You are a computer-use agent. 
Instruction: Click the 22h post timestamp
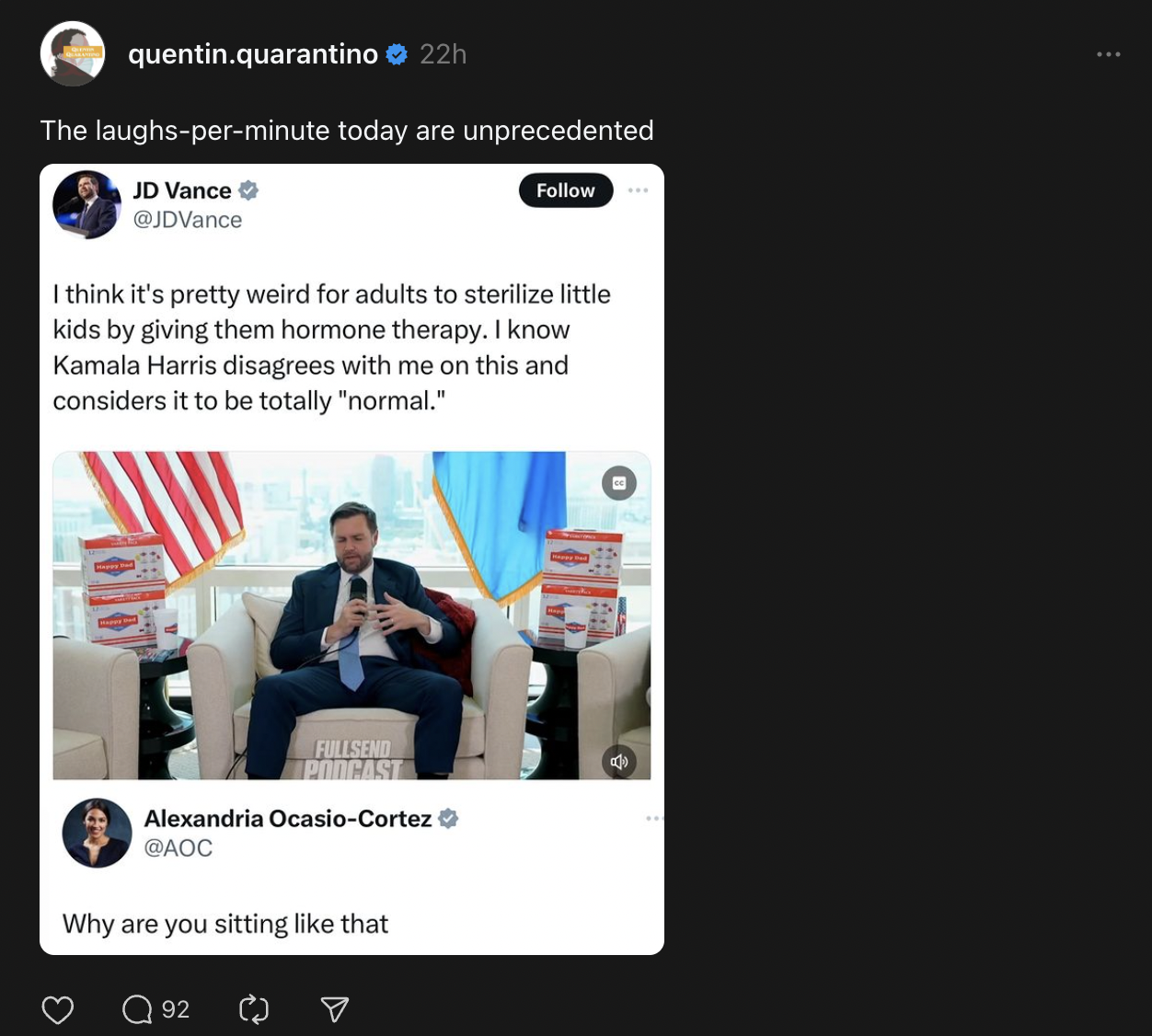[x=444, y=54]
